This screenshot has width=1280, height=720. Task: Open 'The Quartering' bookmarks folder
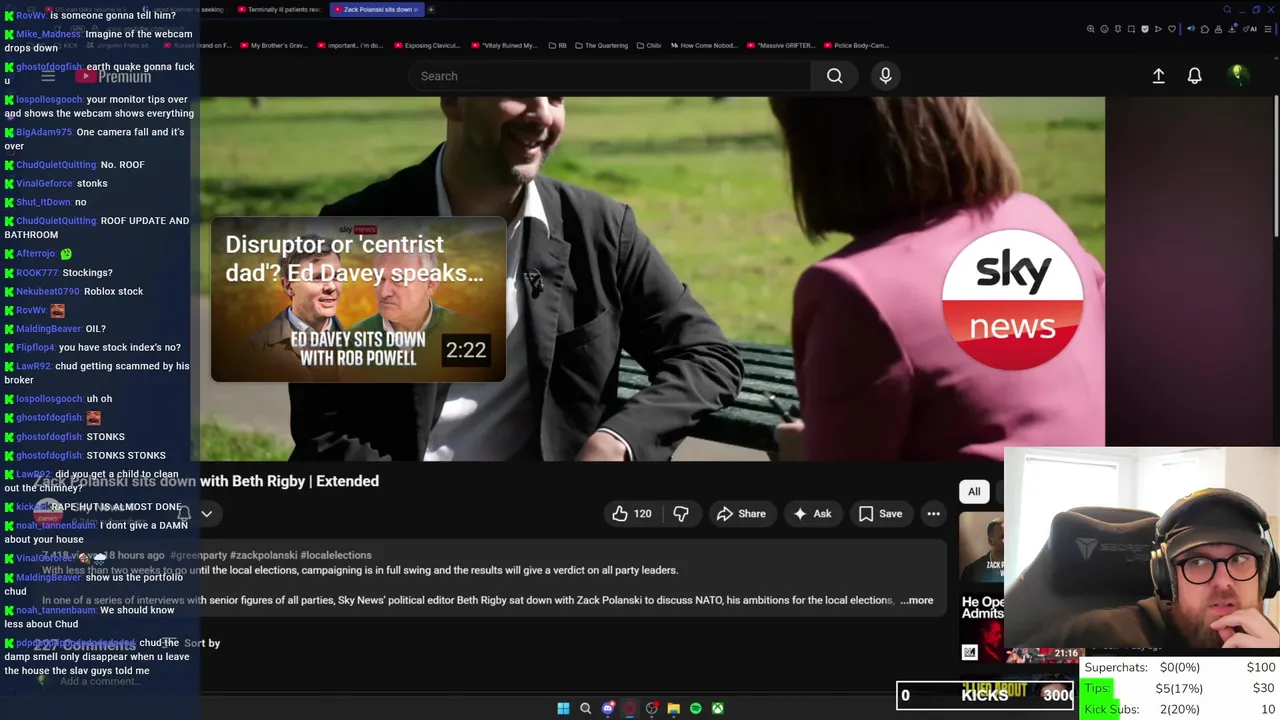[601, 45]
